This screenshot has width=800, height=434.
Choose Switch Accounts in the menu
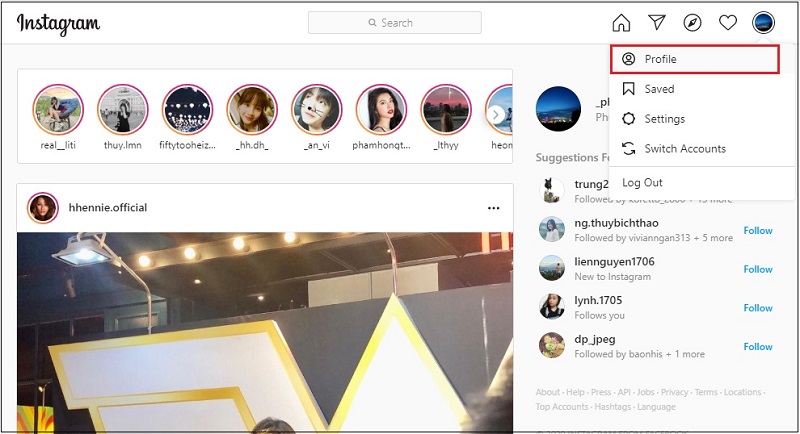[x=684, y=149]
